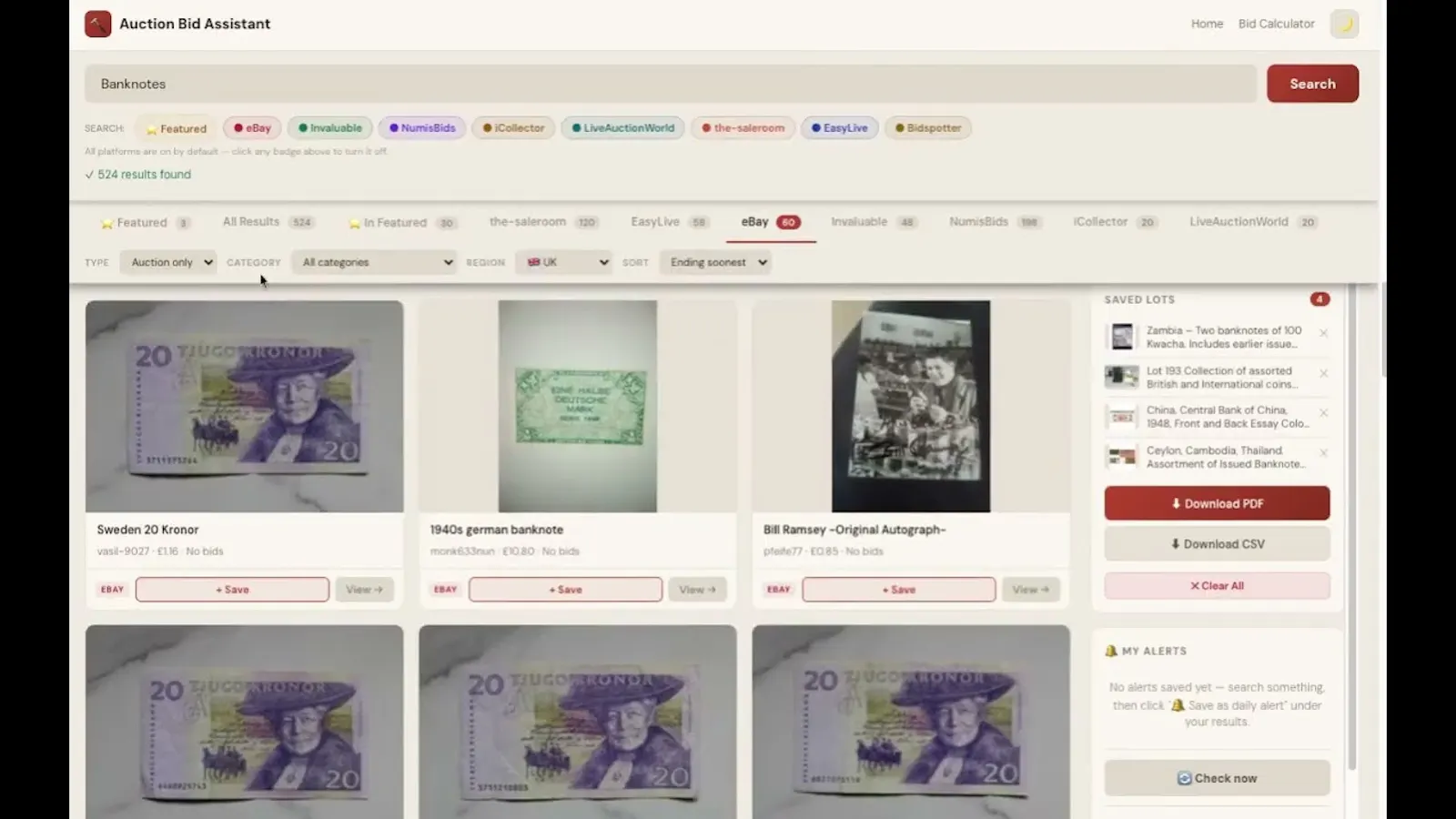
Task: Click 'Sweden 20 Kronor' title text
Action: tap(147, 530)
